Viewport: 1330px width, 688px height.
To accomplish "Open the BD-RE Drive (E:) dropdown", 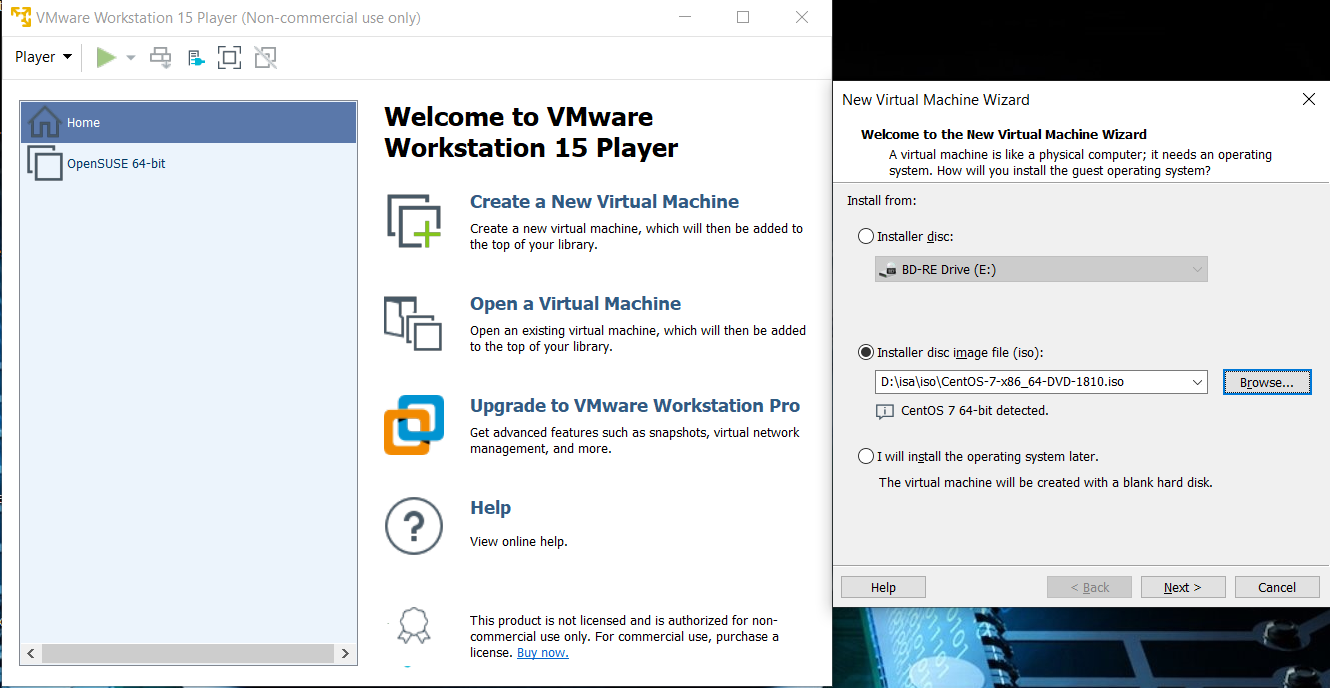I will coord(1041,269).
